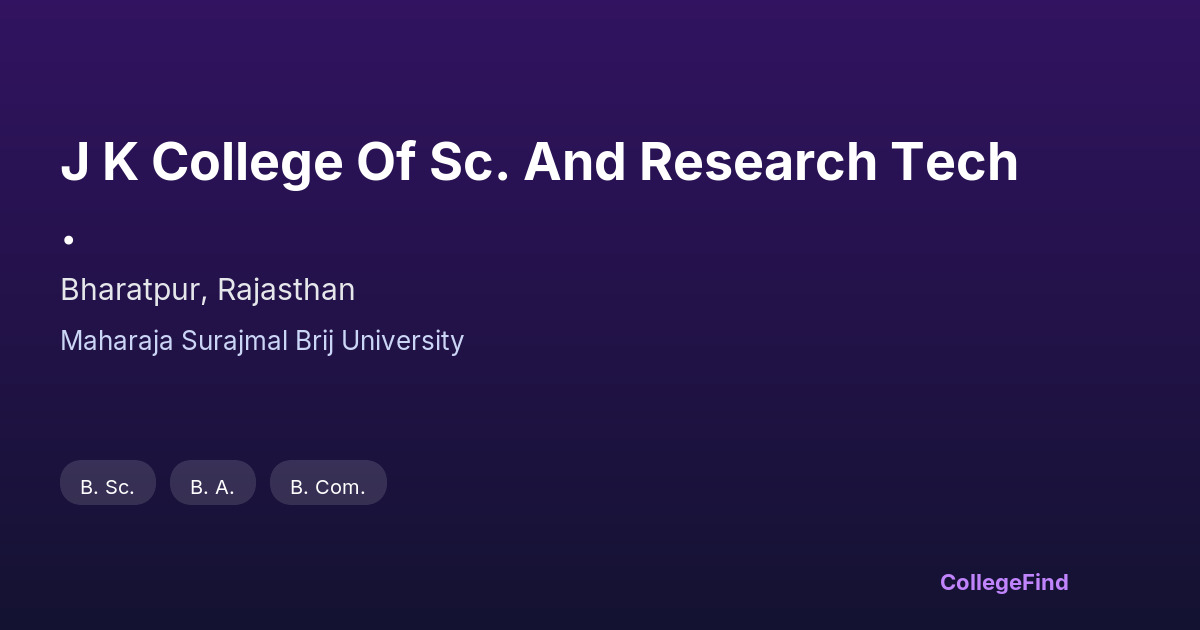Click the word "Maharaja" in the university name

(x=117, y=341)
